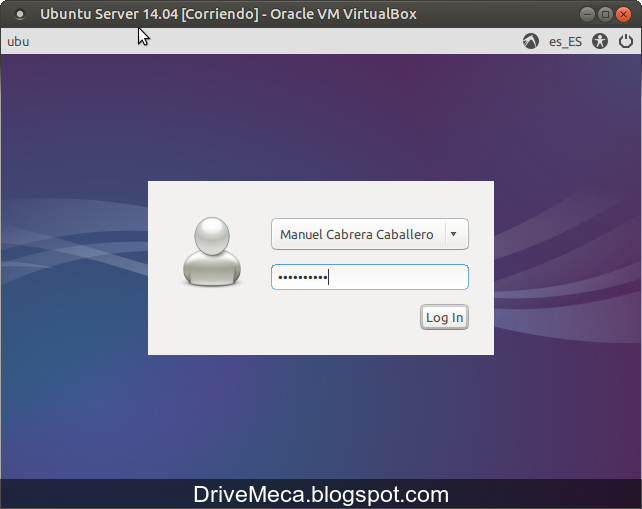Open the es_ES language menu
Viewport: 642px width, 509px height.
click(565, 42)
